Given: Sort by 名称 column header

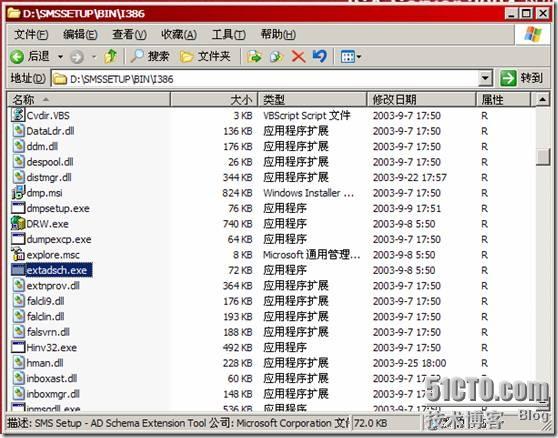Looking at the screenshot, I should [x=89, y=100].
